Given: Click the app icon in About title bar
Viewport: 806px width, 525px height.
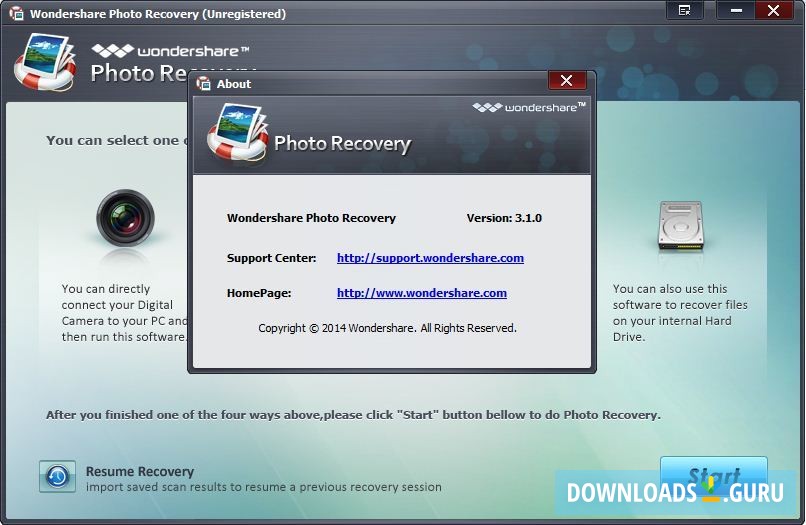Looking at the screenshot, I should tap(204, 84).
